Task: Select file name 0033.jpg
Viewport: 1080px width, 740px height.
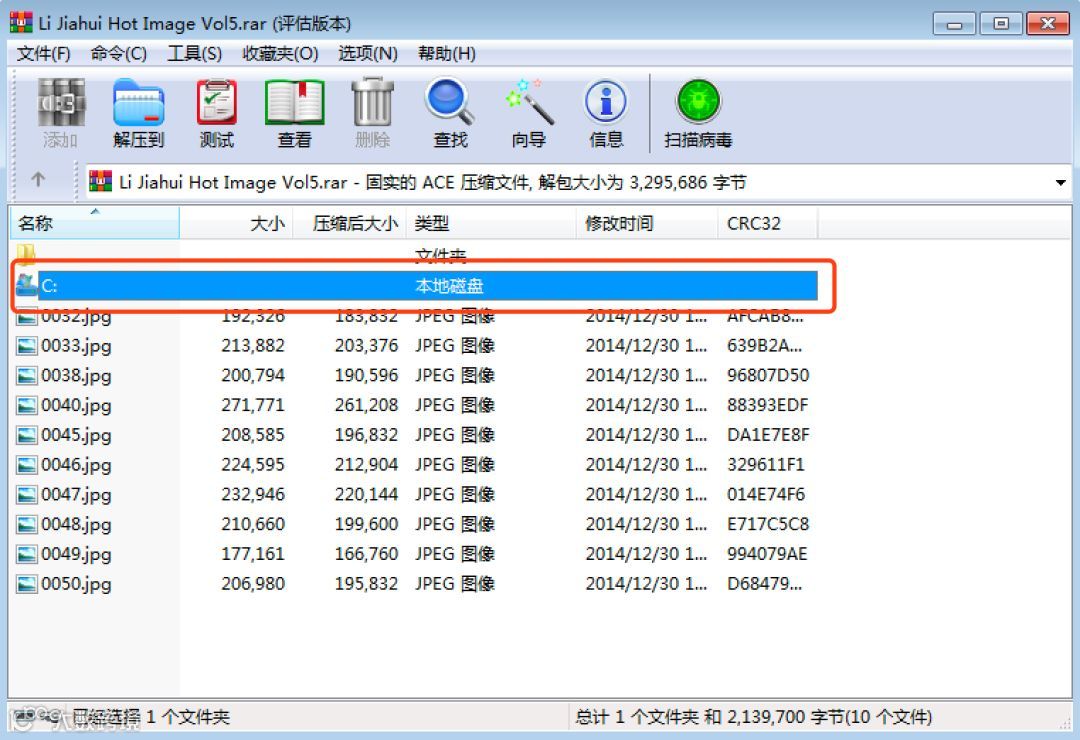Action: pos(76,346)
